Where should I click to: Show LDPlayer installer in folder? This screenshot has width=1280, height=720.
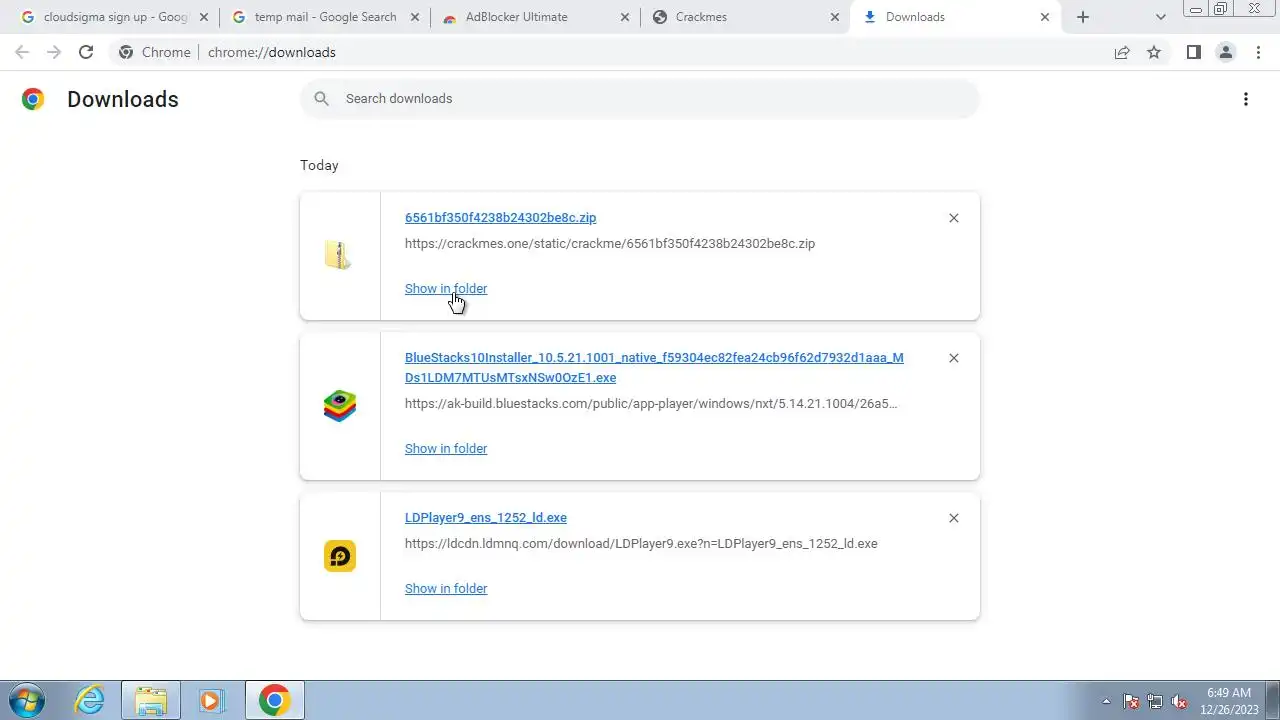click(446, 589)
